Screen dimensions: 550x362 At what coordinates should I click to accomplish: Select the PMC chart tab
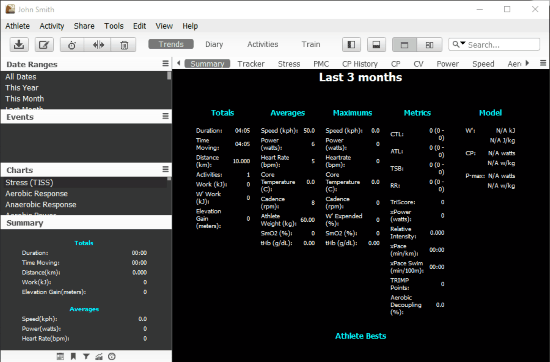(x=321, y=64)
